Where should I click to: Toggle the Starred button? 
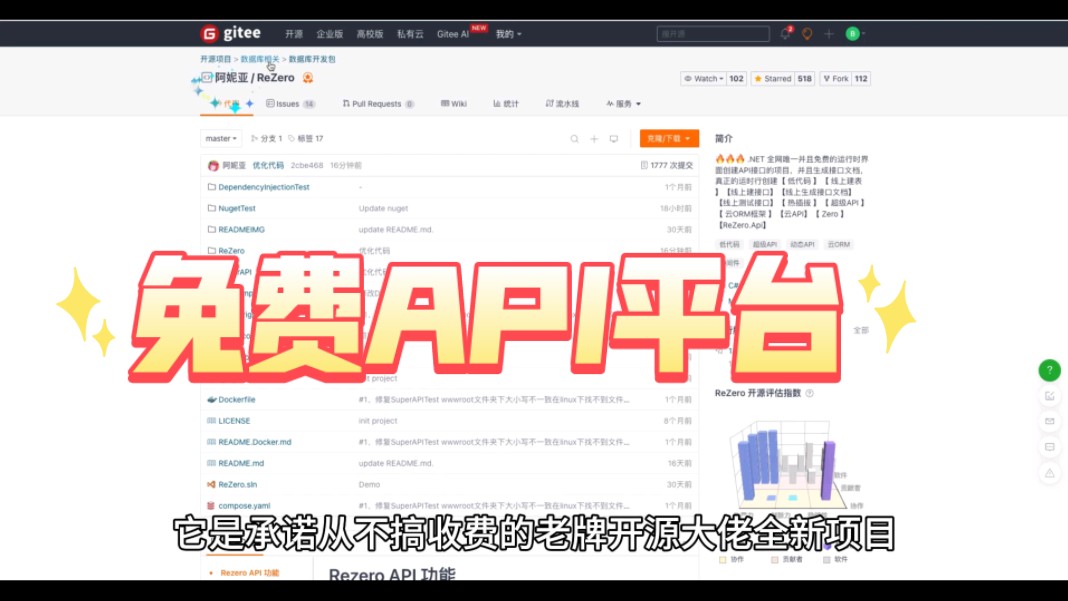(772, 79)
